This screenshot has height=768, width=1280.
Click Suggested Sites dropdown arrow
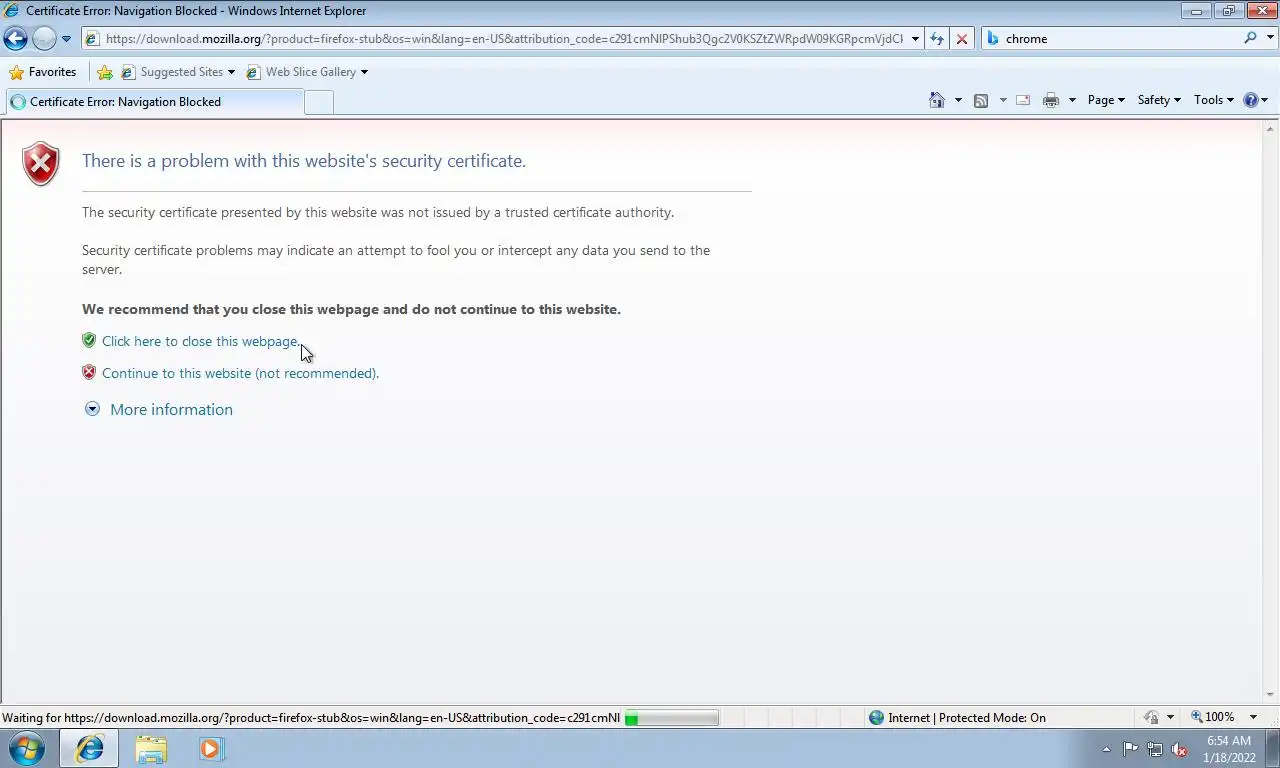point(231,72)
